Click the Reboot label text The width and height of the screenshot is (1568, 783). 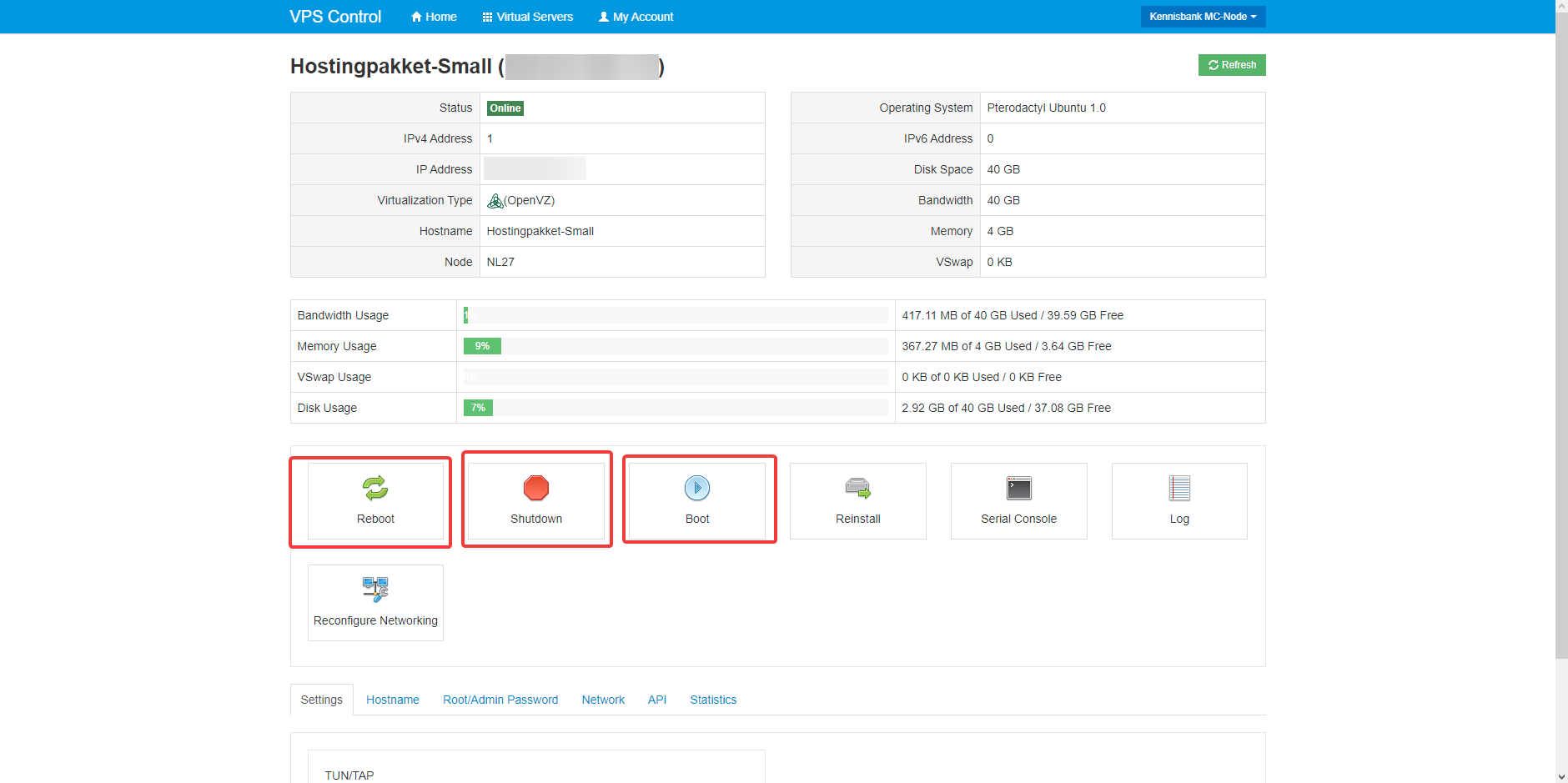[x=375, y=519]
